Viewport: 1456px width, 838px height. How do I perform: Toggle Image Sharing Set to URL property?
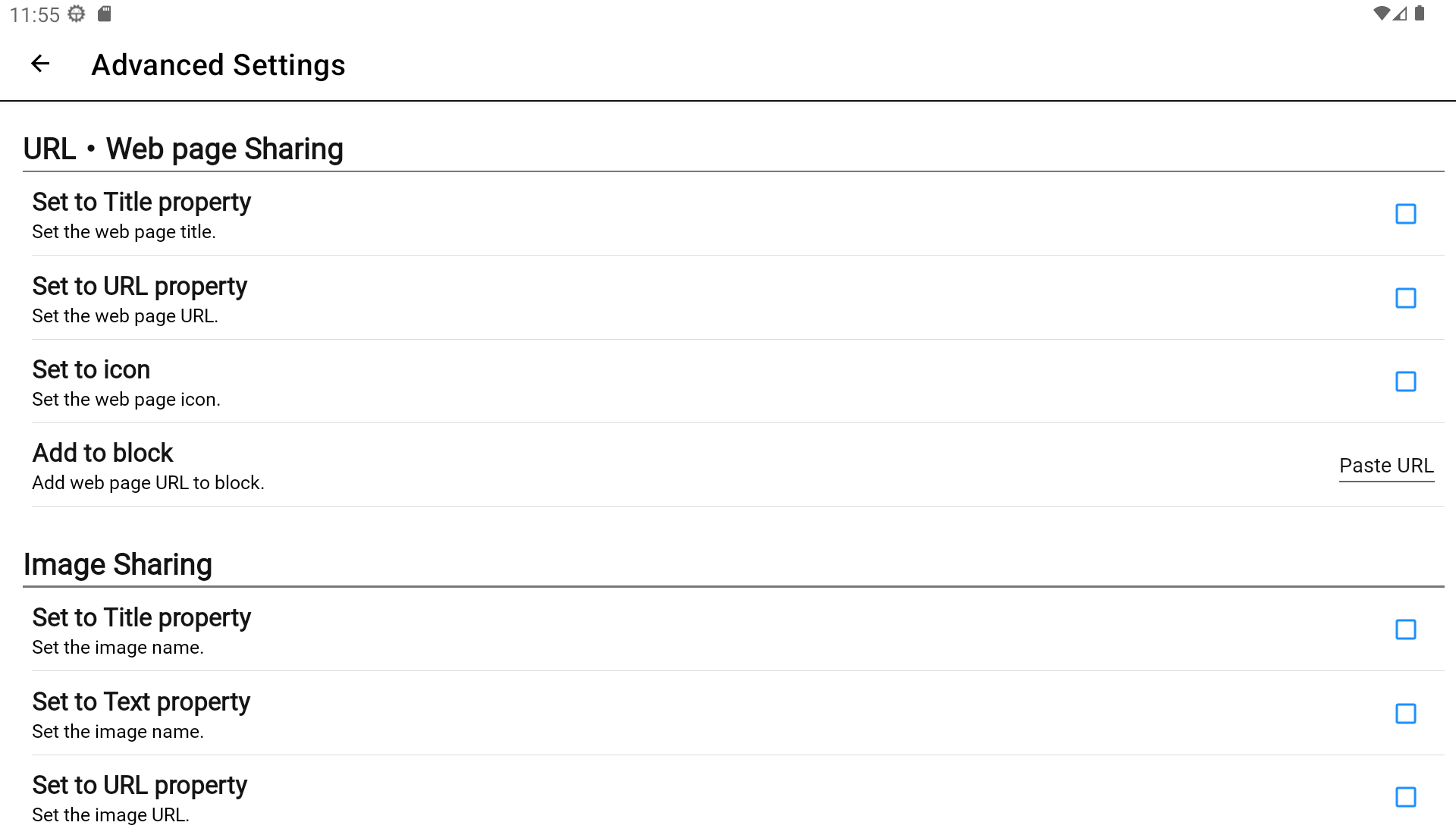point(1405,797)
